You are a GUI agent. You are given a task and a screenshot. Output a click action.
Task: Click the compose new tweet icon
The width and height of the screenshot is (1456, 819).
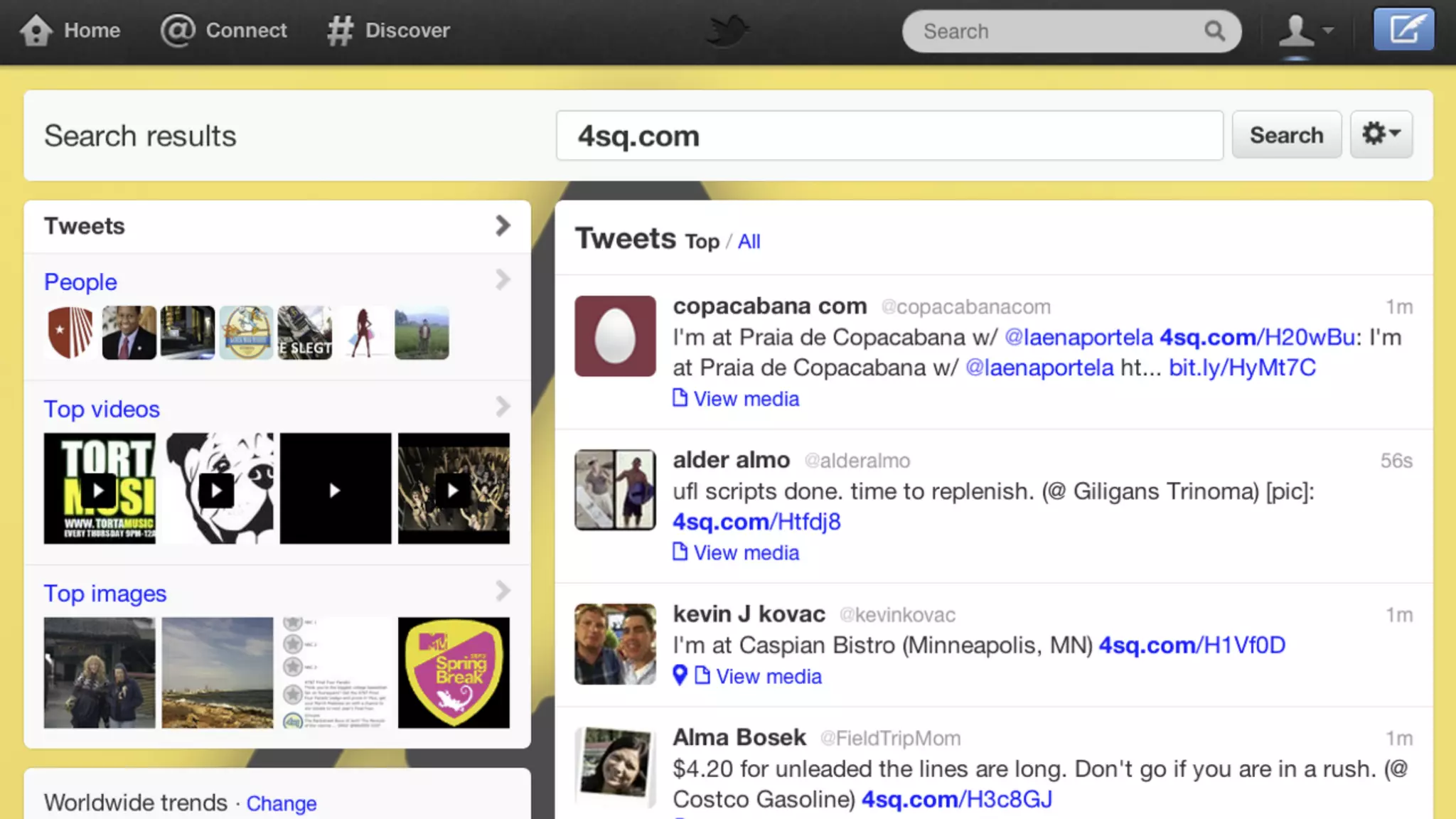1403,30
